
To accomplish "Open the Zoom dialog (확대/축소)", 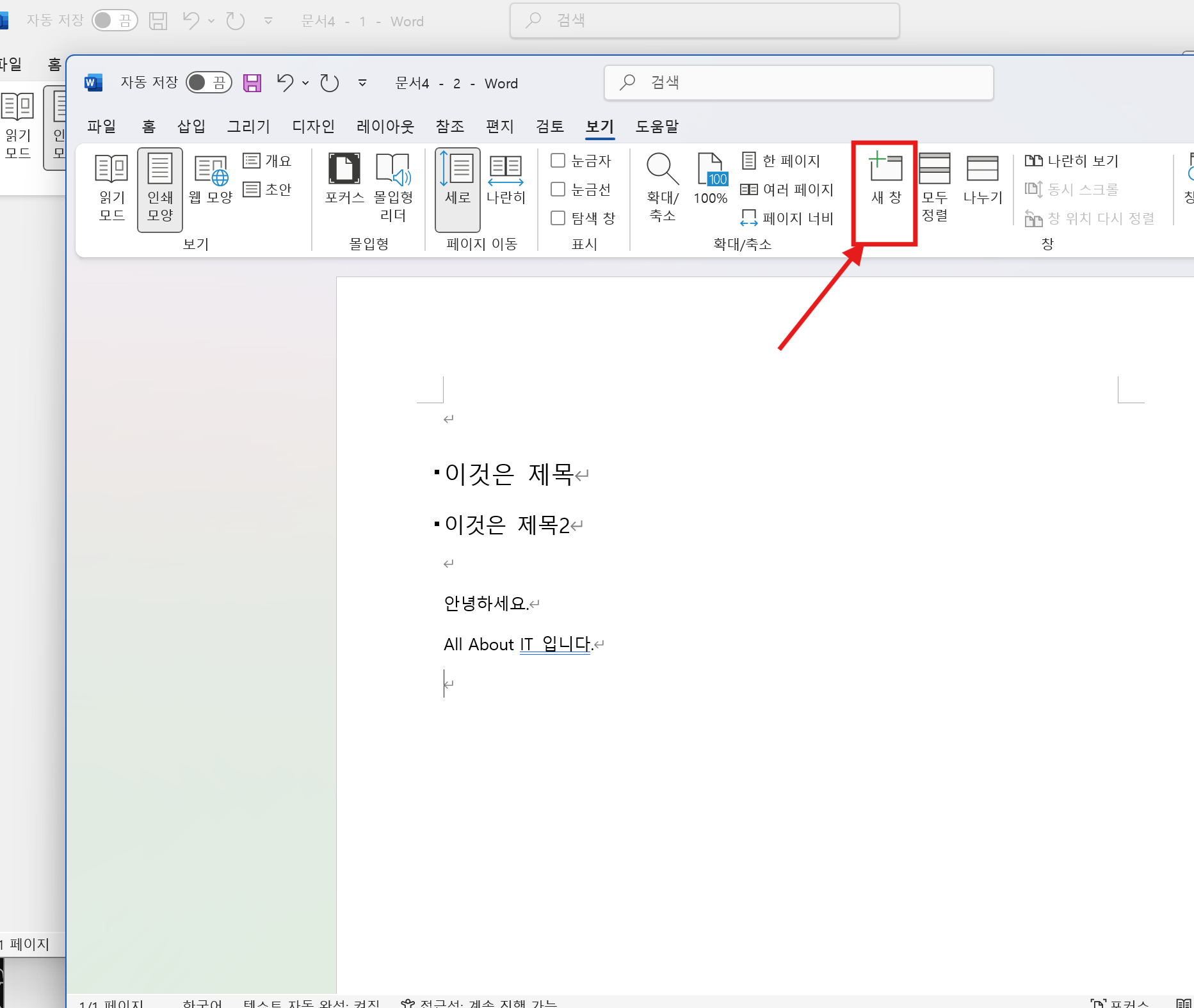I will 663,188.
